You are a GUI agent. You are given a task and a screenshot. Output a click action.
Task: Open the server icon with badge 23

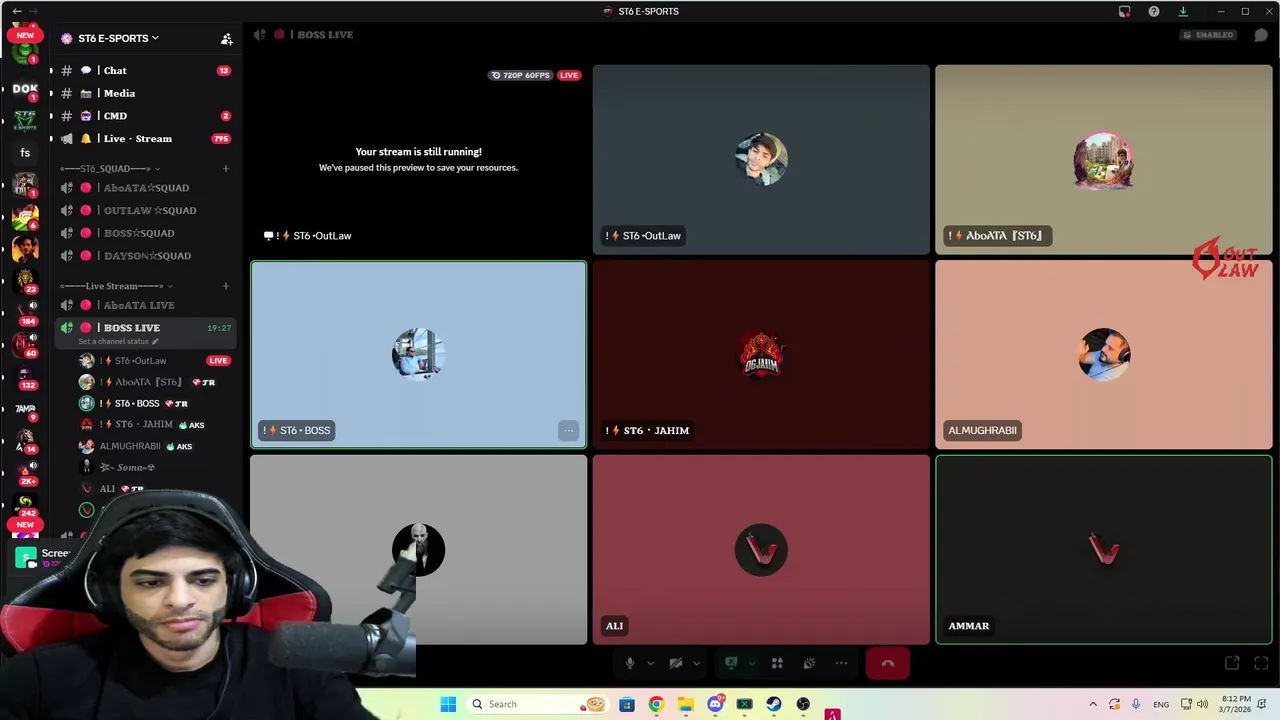25,280
